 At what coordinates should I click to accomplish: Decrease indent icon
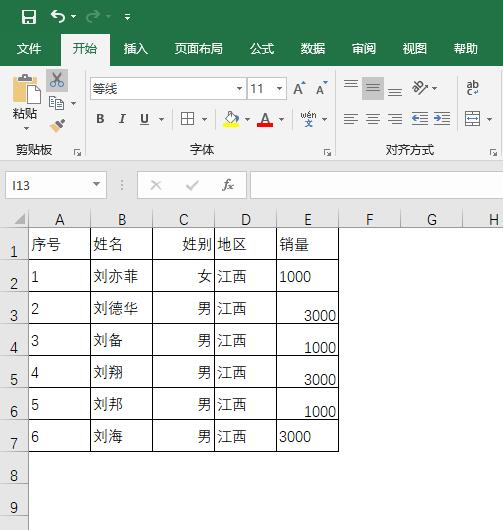coord(420,119)
